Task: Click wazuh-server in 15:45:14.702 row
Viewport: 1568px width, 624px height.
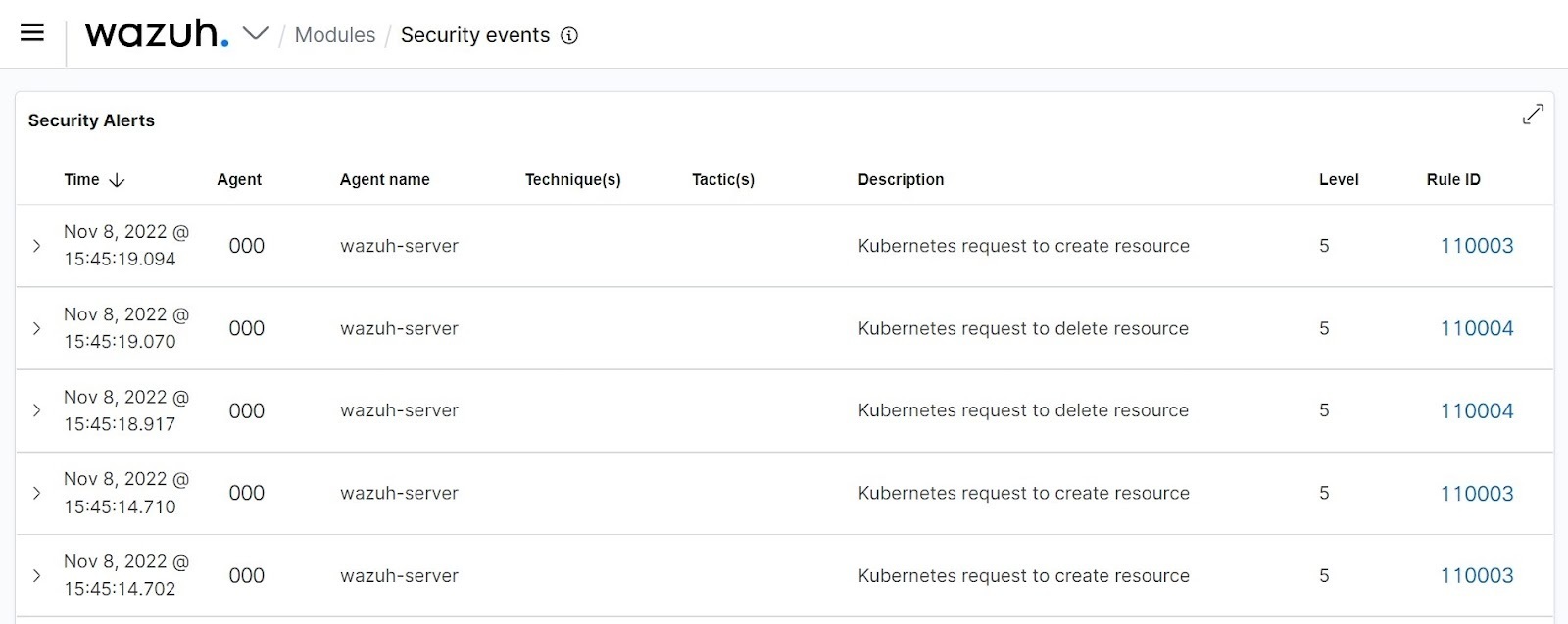Action: tap(399, 576)
